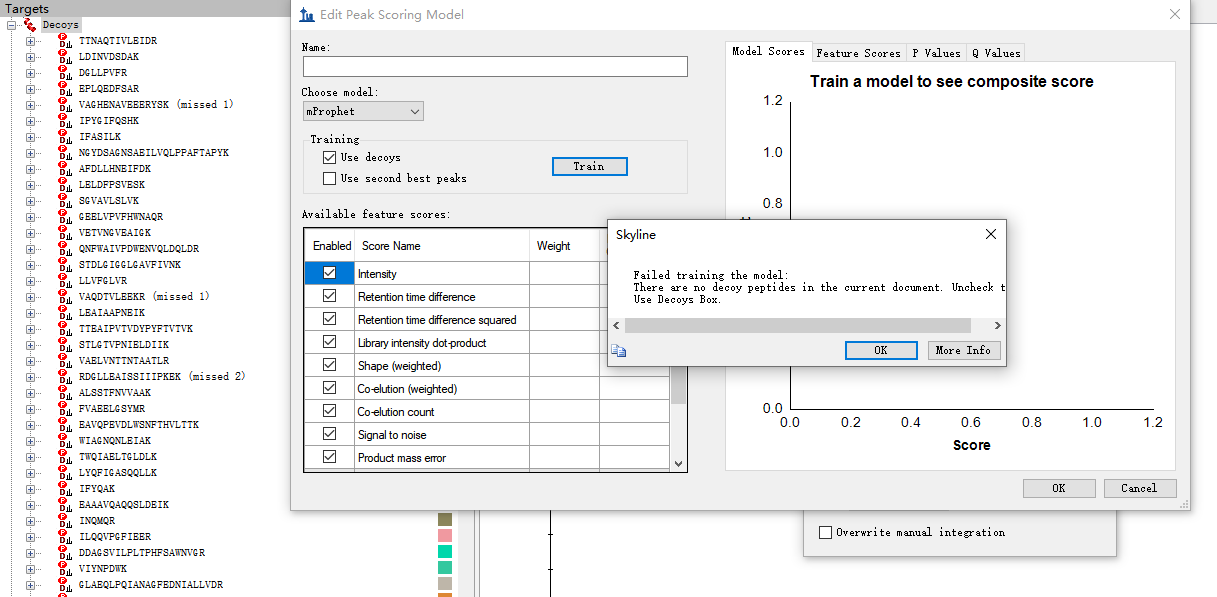Click More Info in the error dialog
The width and height of the screenshot is (1217, 597).
[963, 350]
